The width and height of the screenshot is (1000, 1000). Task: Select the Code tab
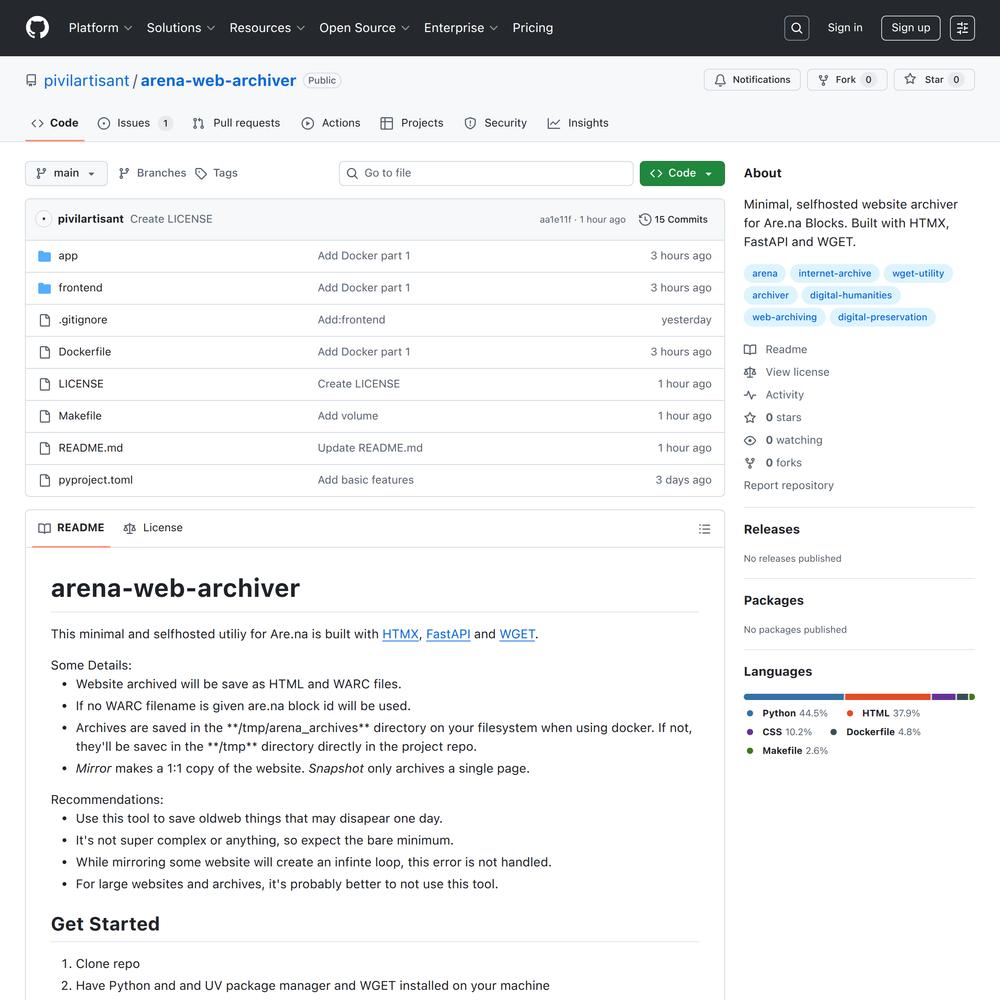click(55, 123)
